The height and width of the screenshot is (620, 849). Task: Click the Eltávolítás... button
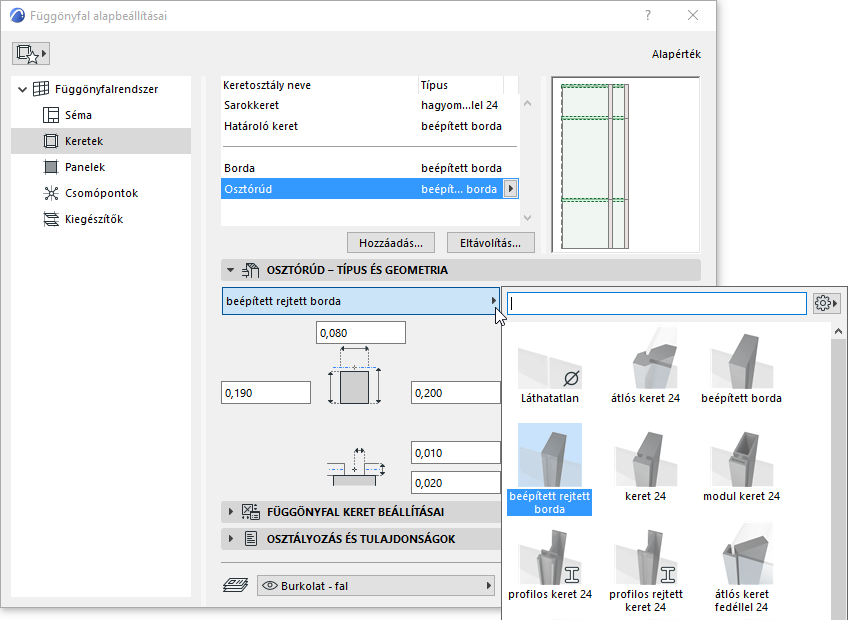tap(490, 242)
